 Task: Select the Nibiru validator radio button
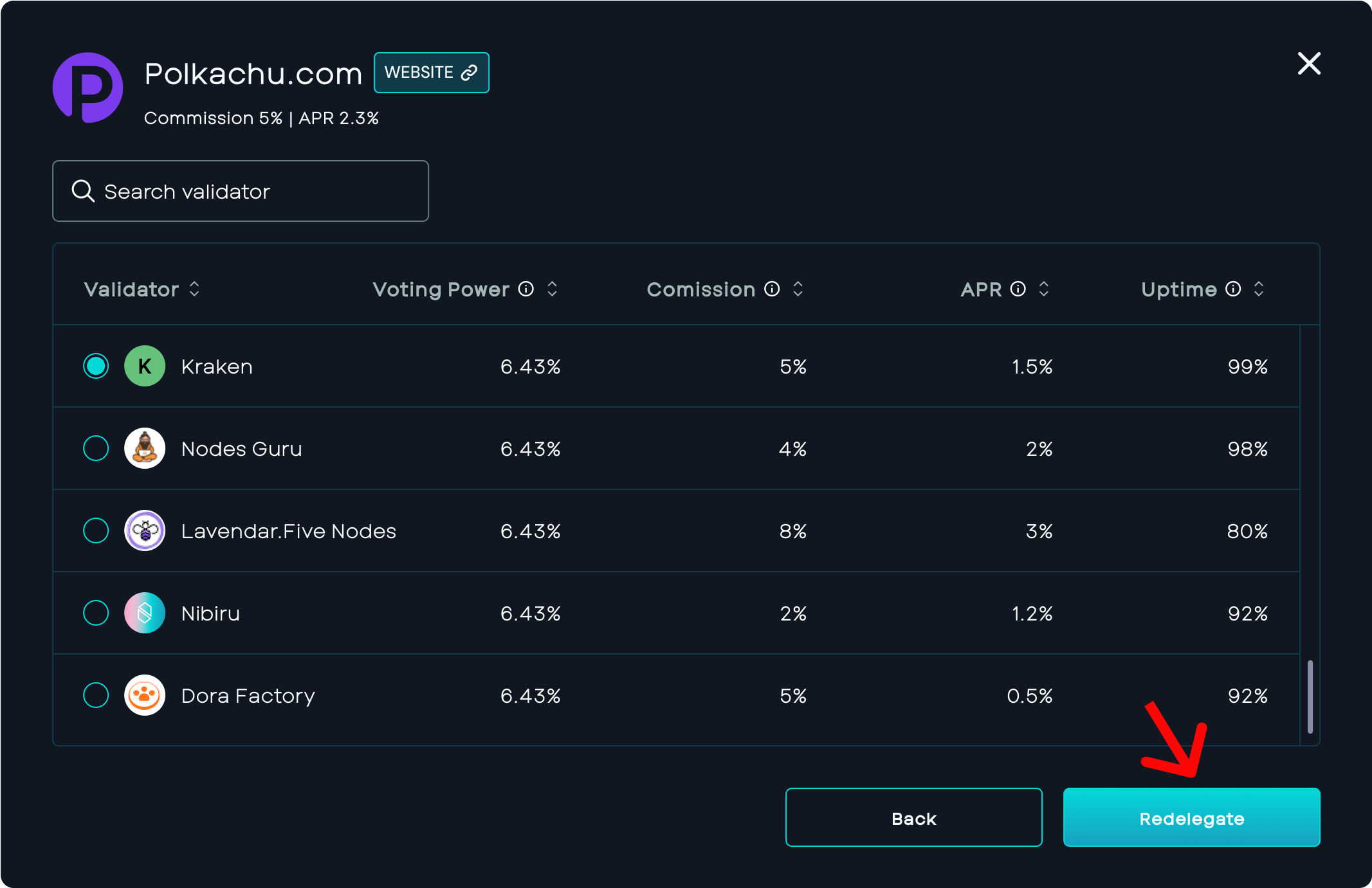pyautogui.click(x=96, y=613)
